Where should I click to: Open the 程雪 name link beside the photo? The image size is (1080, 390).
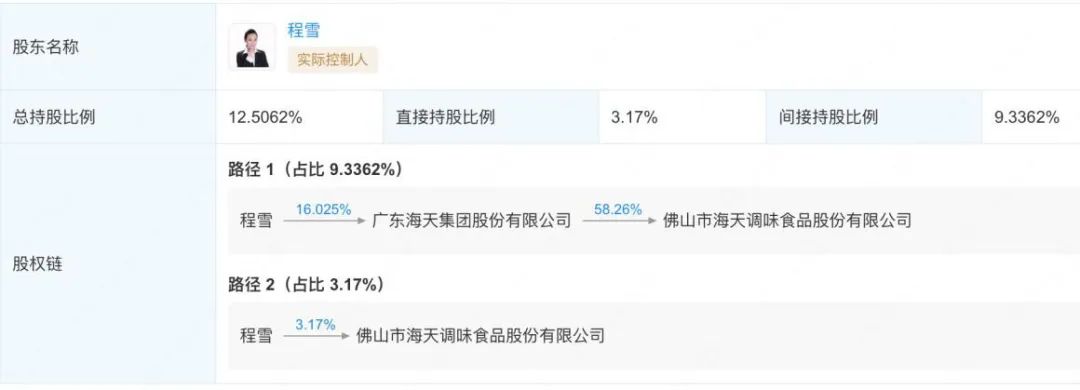pos(304,30)
